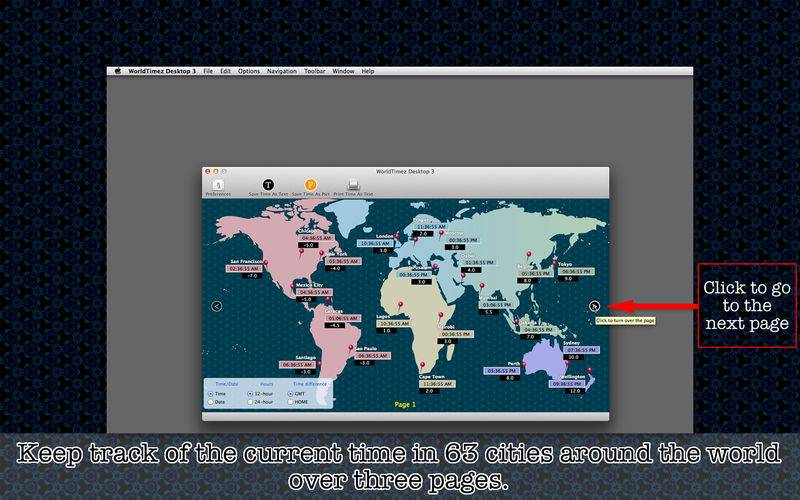
Task: Click the Mexico City map pin
Action: 292,287
